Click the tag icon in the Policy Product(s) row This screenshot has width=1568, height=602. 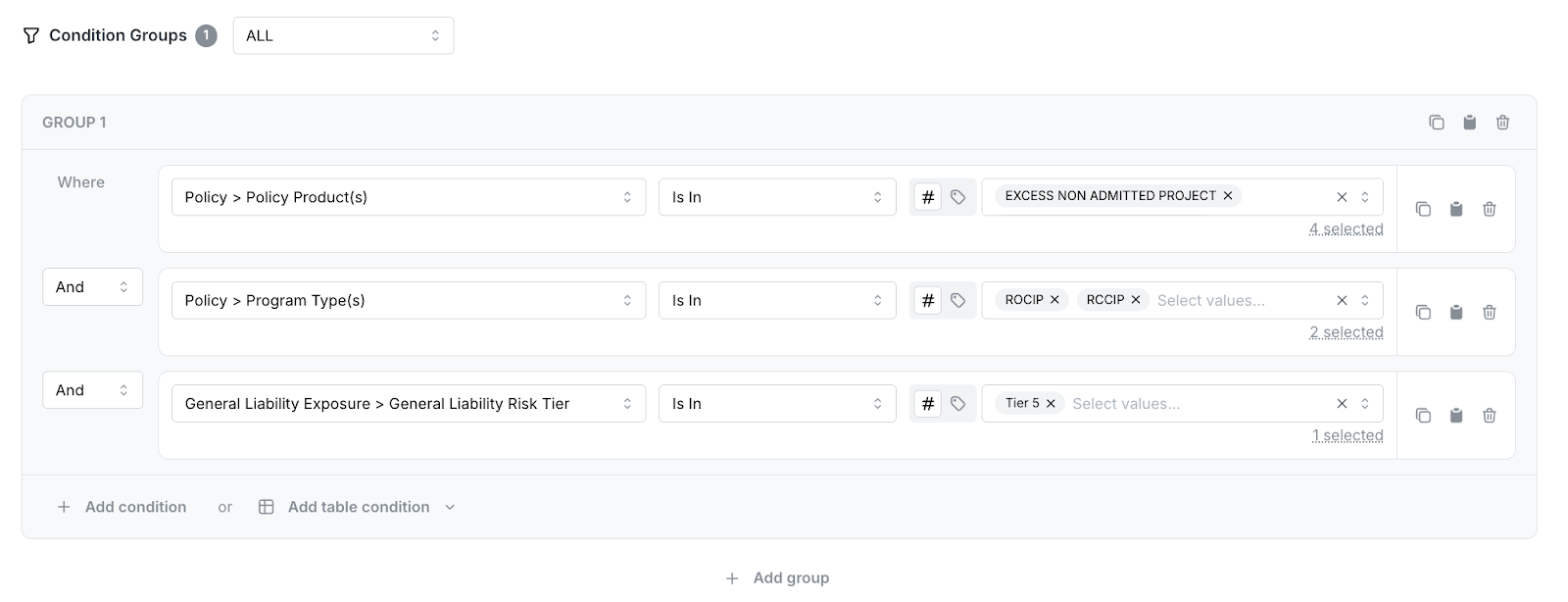coord(957,197)
